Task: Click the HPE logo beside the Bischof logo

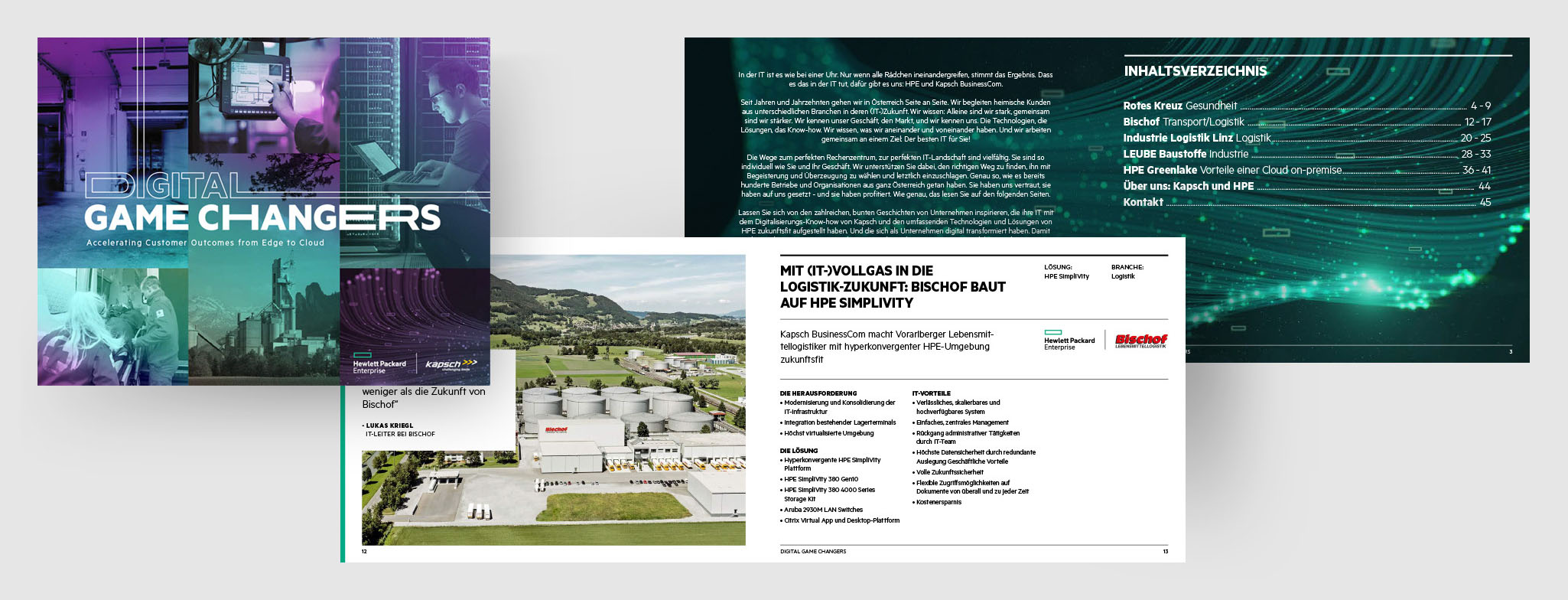Action: (1069, 341)
